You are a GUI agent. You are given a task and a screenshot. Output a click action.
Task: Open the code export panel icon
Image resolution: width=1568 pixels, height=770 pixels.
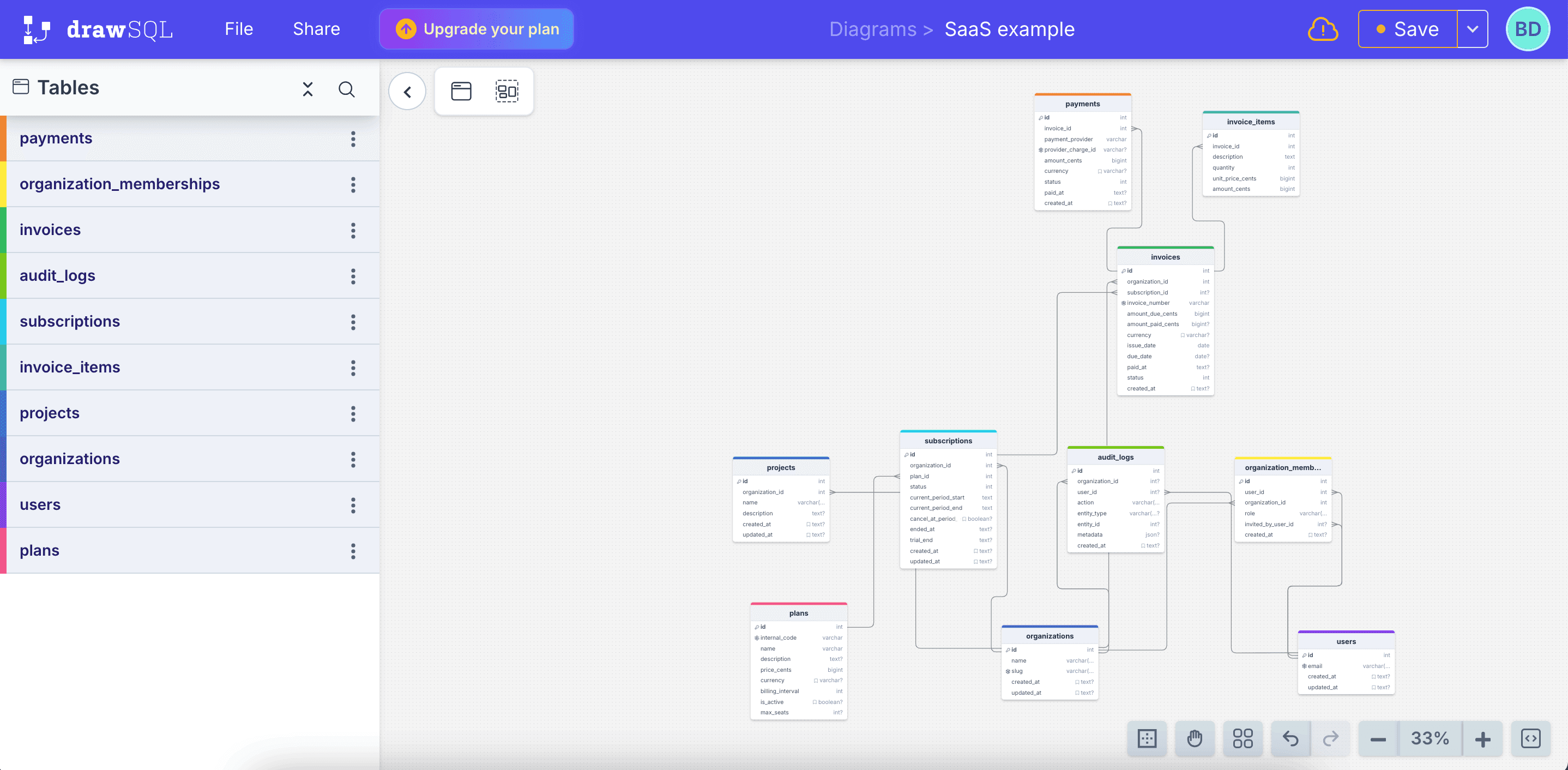coord(1530,738)
